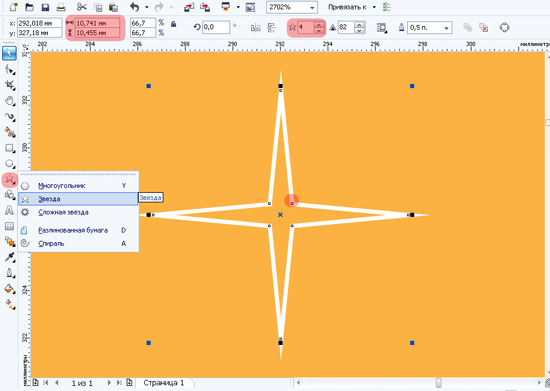Open the welcome screen icon
The height and width of the screenshot is (391, 550).
(250, 7)
